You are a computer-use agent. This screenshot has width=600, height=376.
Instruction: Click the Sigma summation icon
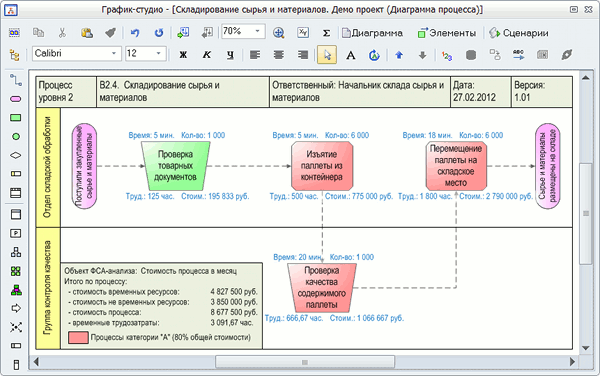[x=326, y=33]
